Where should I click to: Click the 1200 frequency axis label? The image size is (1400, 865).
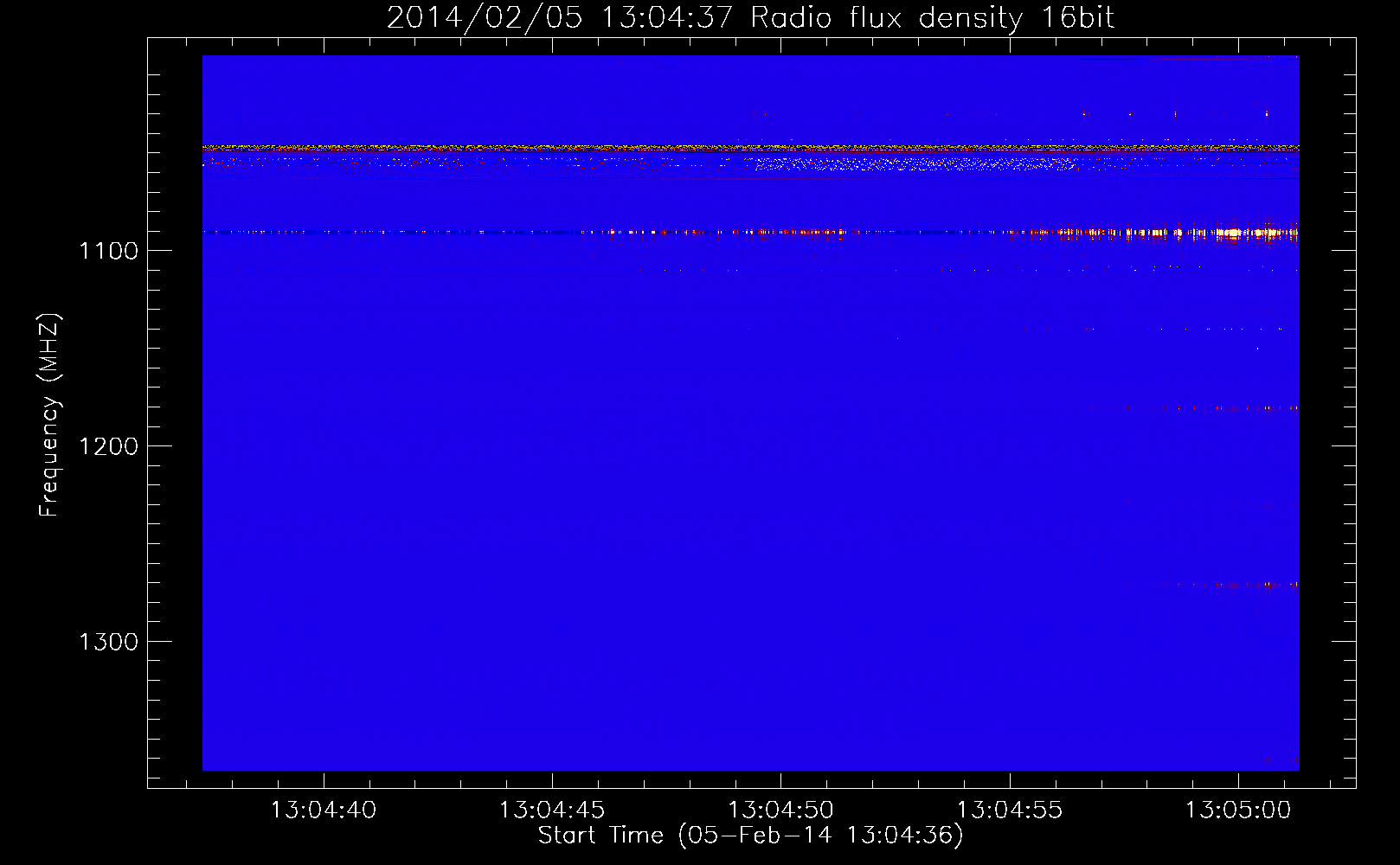(108, 446)
